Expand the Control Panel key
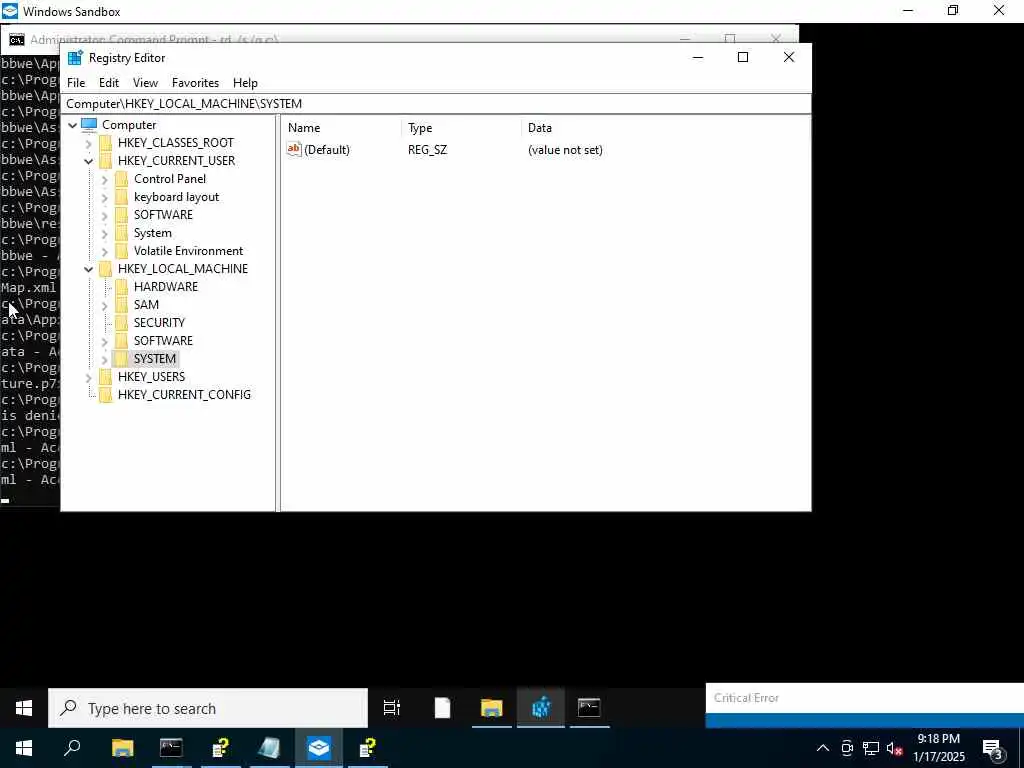 (104, 179)
